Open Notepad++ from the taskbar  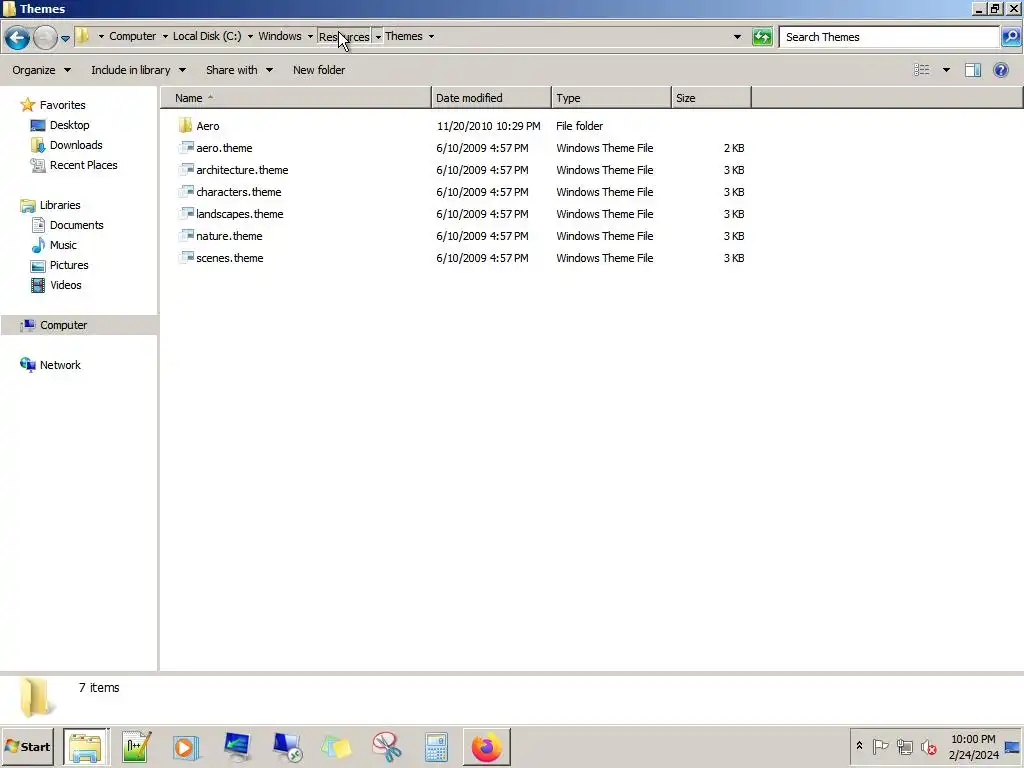pos(136,746)
